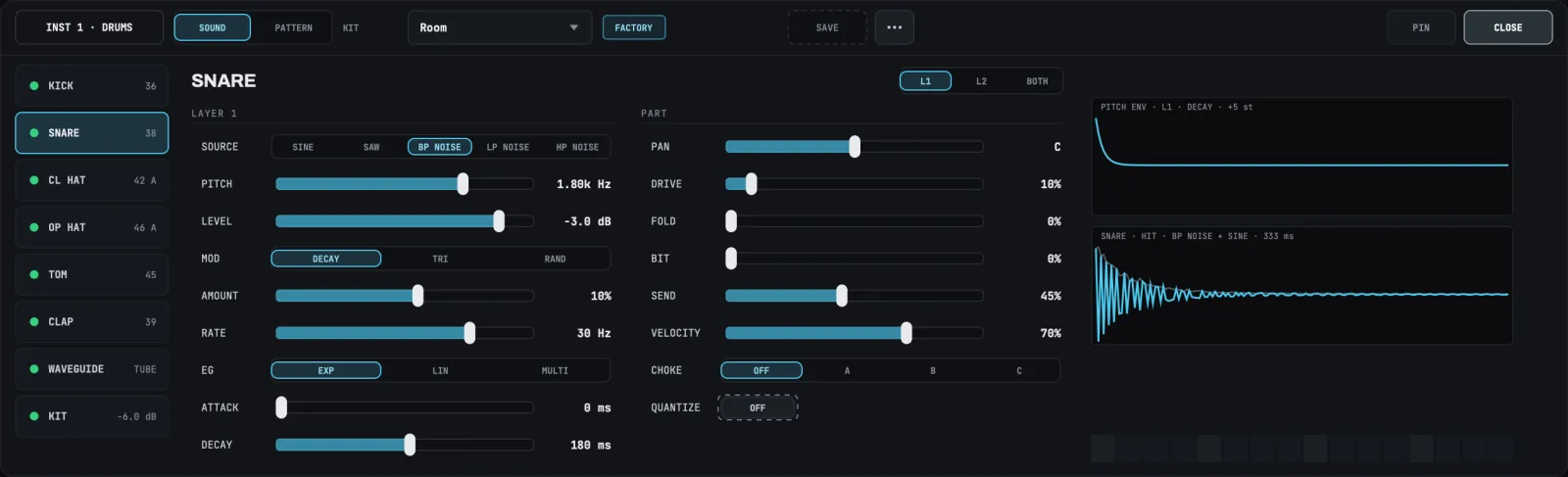Click the SEND slider handle
The width and height of the screenshot is (1568, 477).
click(x=842, y=296)
